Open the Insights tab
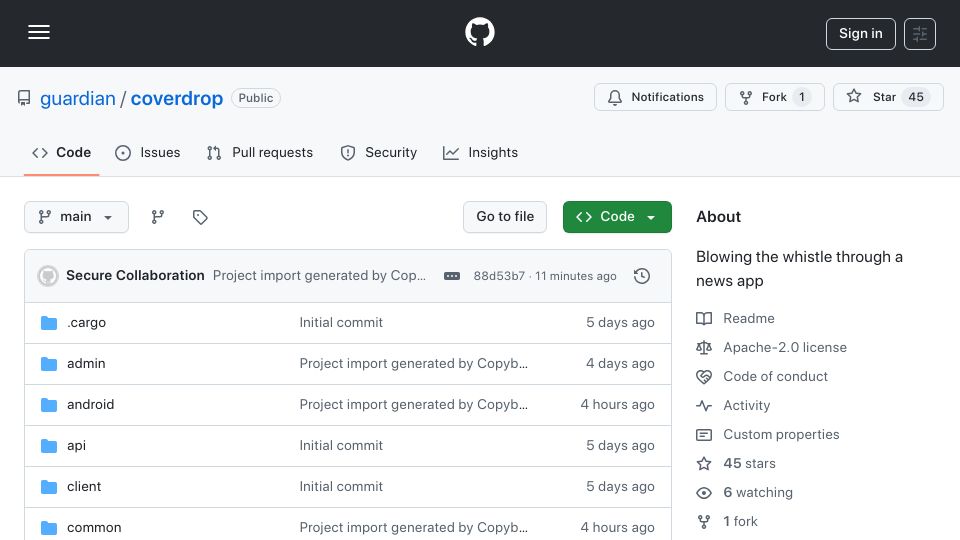The image size is (960, 540). (x=480, y=152)
